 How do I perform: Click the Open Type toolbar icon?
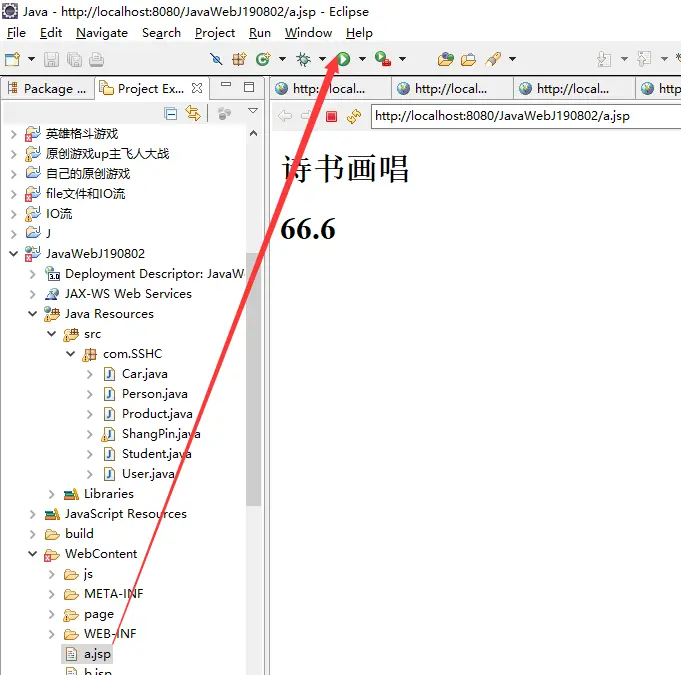446,59
